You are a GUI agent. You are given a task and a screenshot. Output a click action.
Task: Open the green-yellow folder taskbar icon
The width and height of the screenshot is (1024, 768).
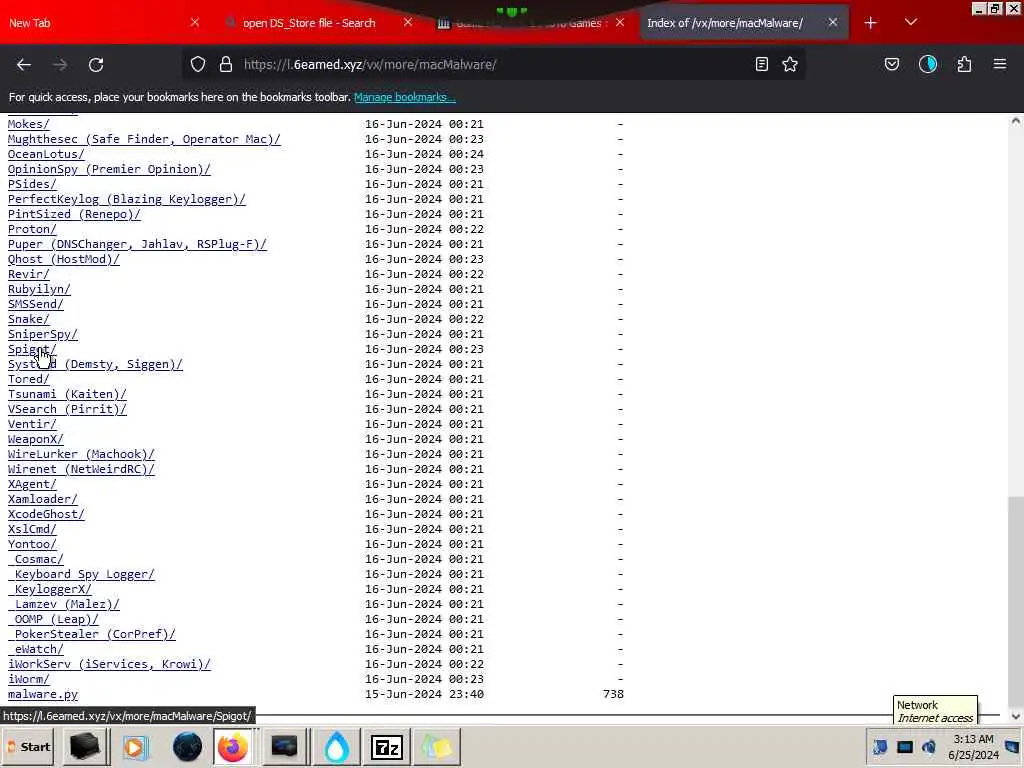[436, 746]
